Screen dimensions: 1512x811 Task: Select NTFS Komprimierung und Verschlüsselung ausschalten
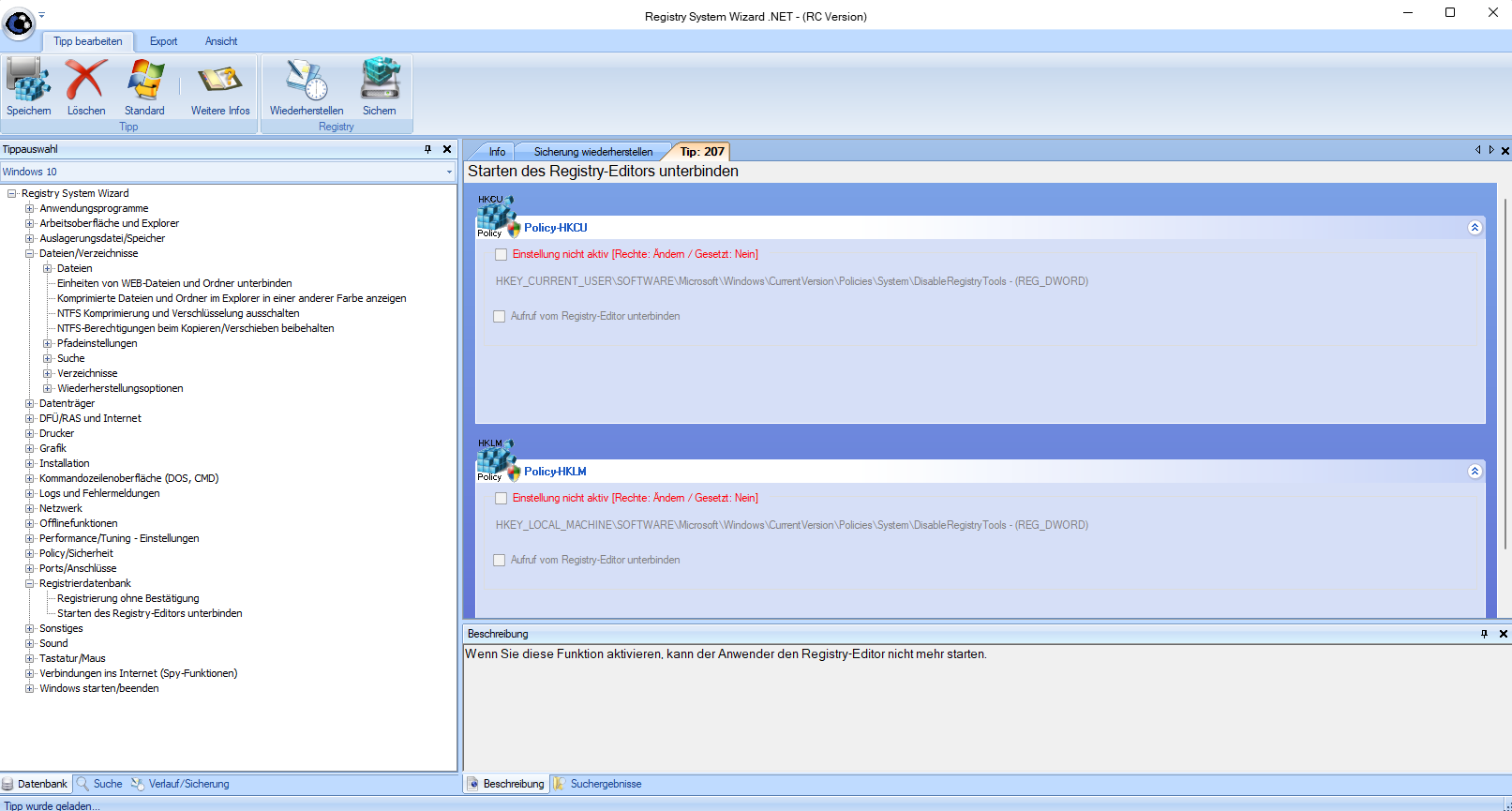click(178, 313)
